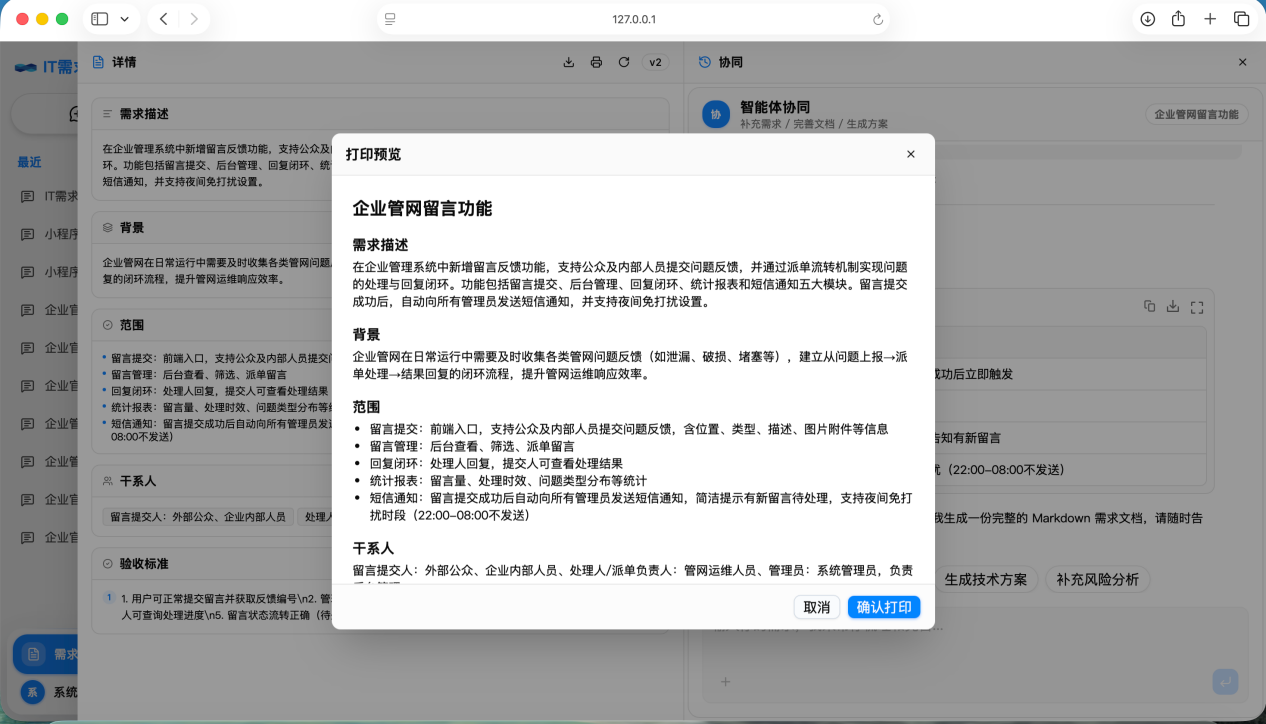
Task: Click the 范围 heading in print preview
Action: coord(366,407)
